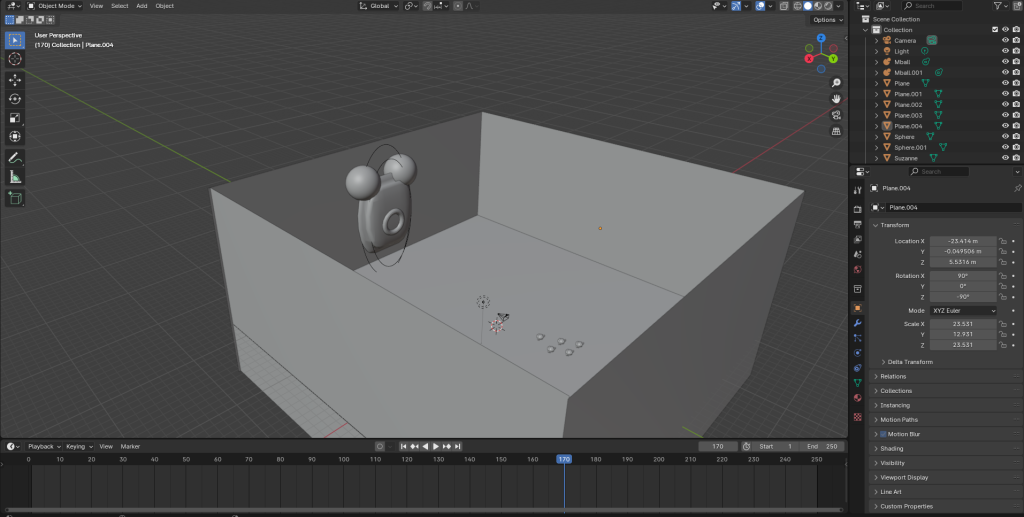Expand the Relations panel
Viewport: 1024px width, 517px height.
click(x=893, y=377)
